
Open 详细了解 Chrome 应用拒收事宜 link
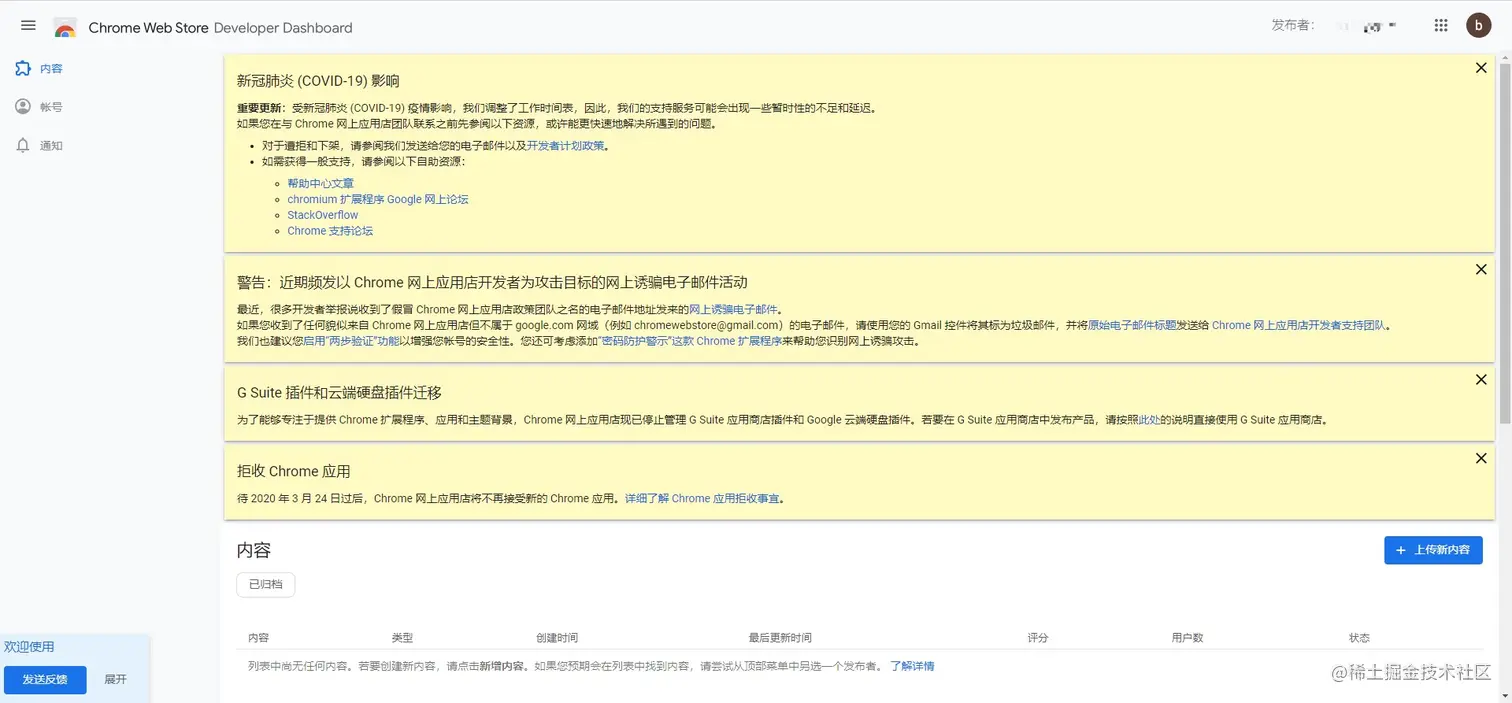point(702,498)
